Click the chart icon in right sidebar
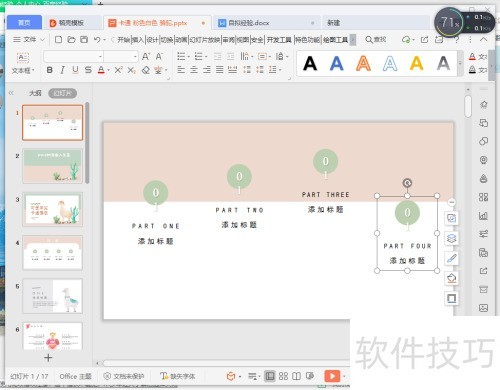The height and width of the screenshot is (390, 500). click(x=483, y=216)
